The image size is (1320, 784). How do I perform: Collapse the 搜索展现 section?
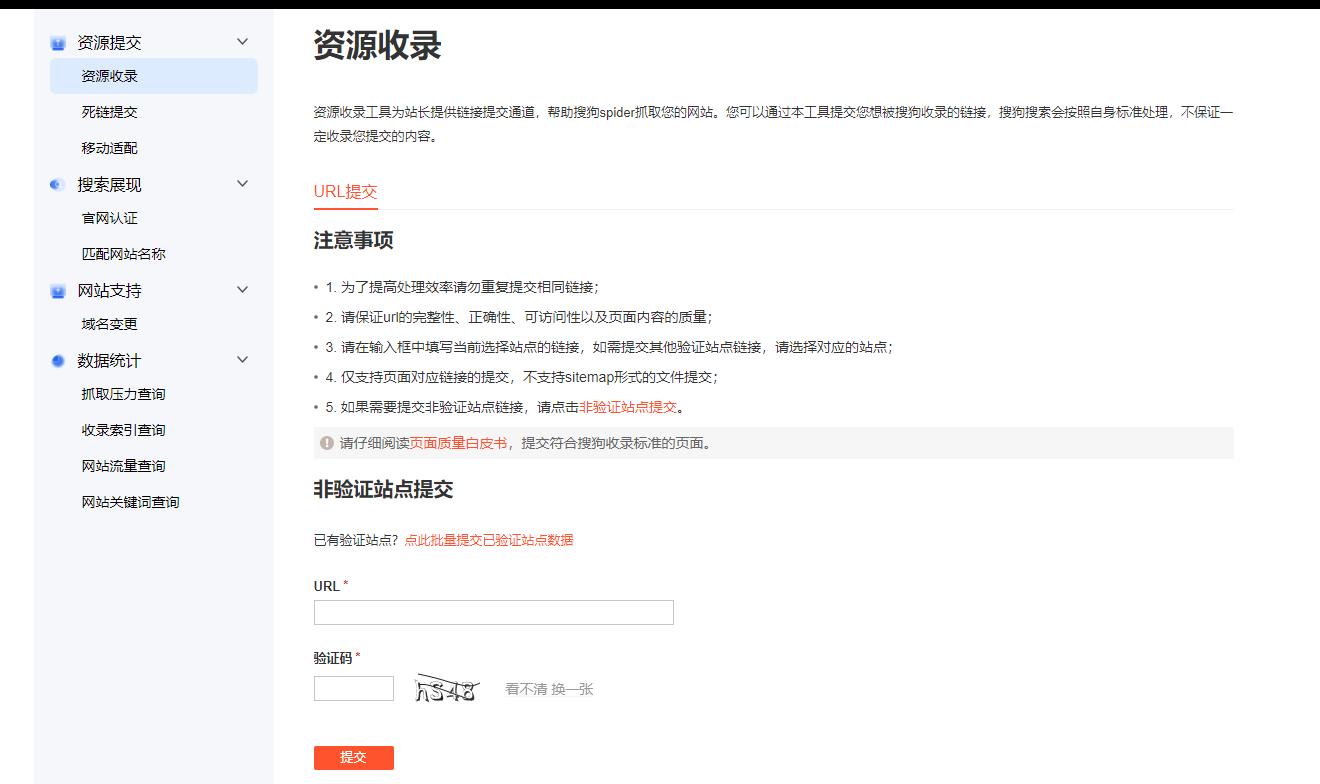click(x=243, y=184)
